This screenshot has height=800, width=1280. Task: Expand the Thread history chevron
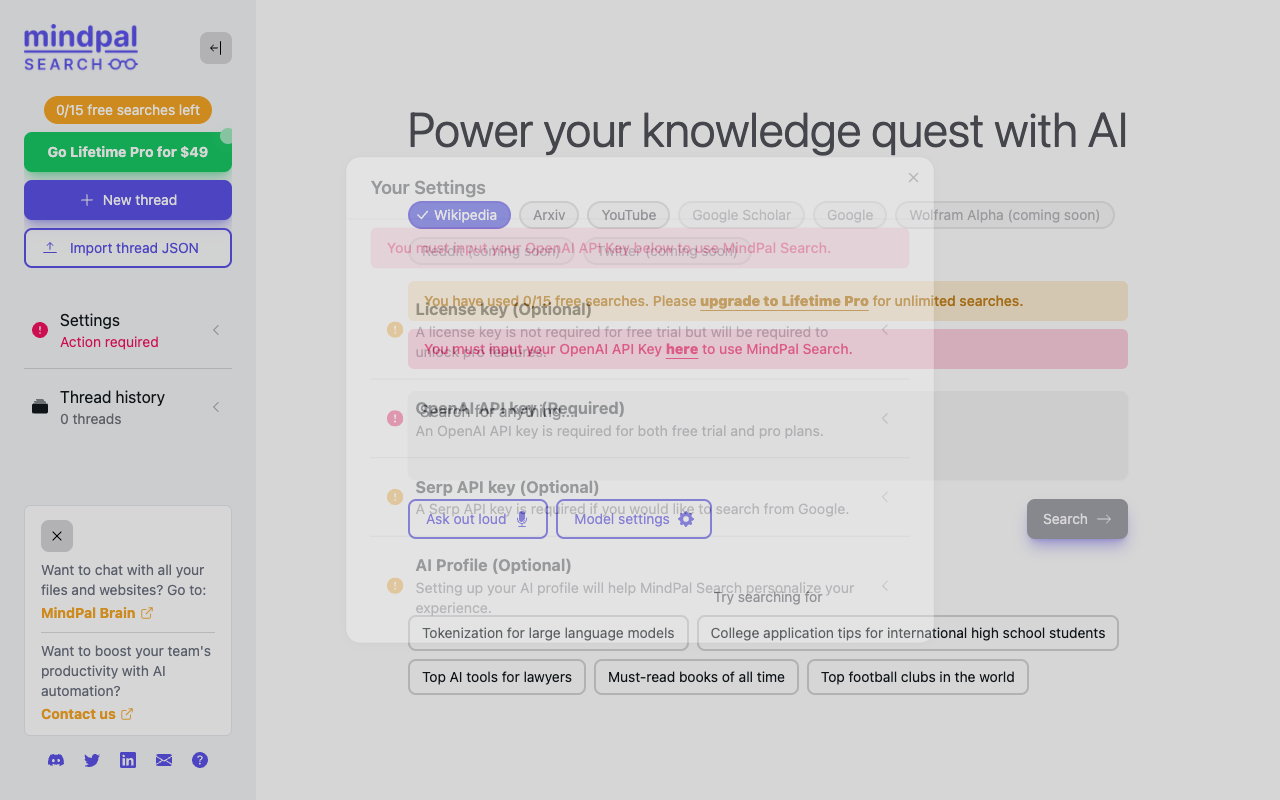point(216,407)
